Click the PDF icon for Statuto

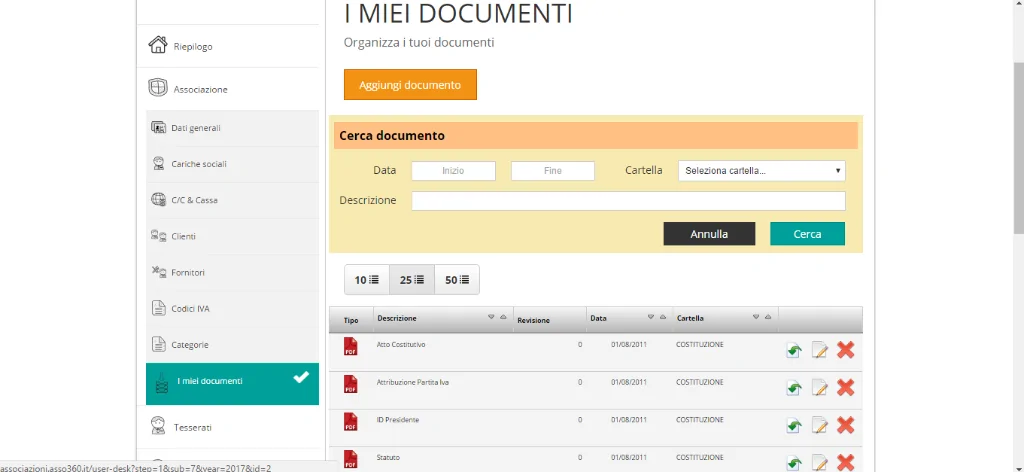(351, 459)
